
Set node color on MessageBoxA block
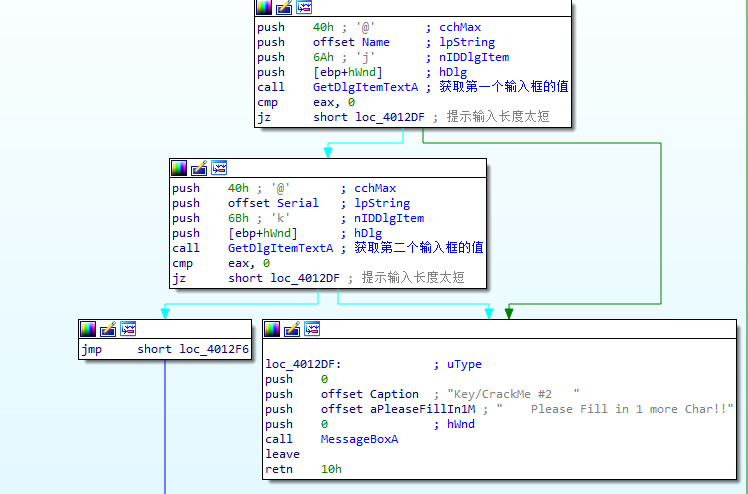coord(272,329)
